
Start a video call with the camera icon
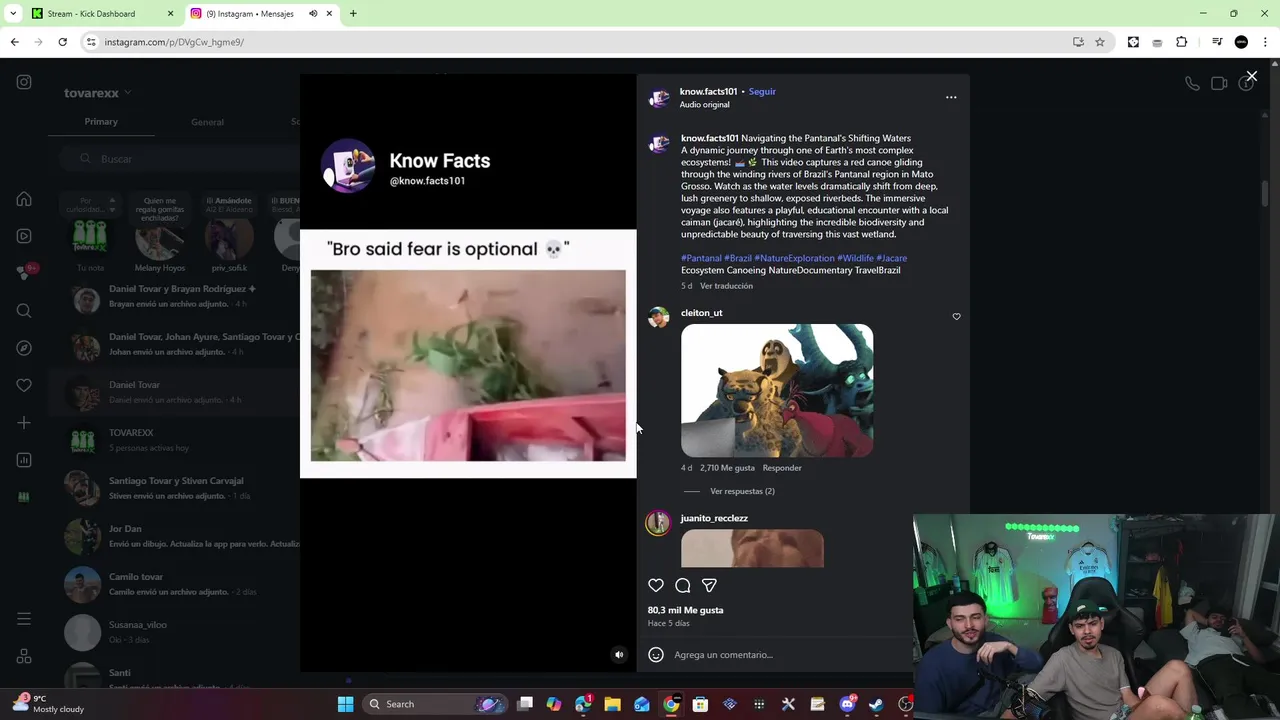(x=1219, y=84)
